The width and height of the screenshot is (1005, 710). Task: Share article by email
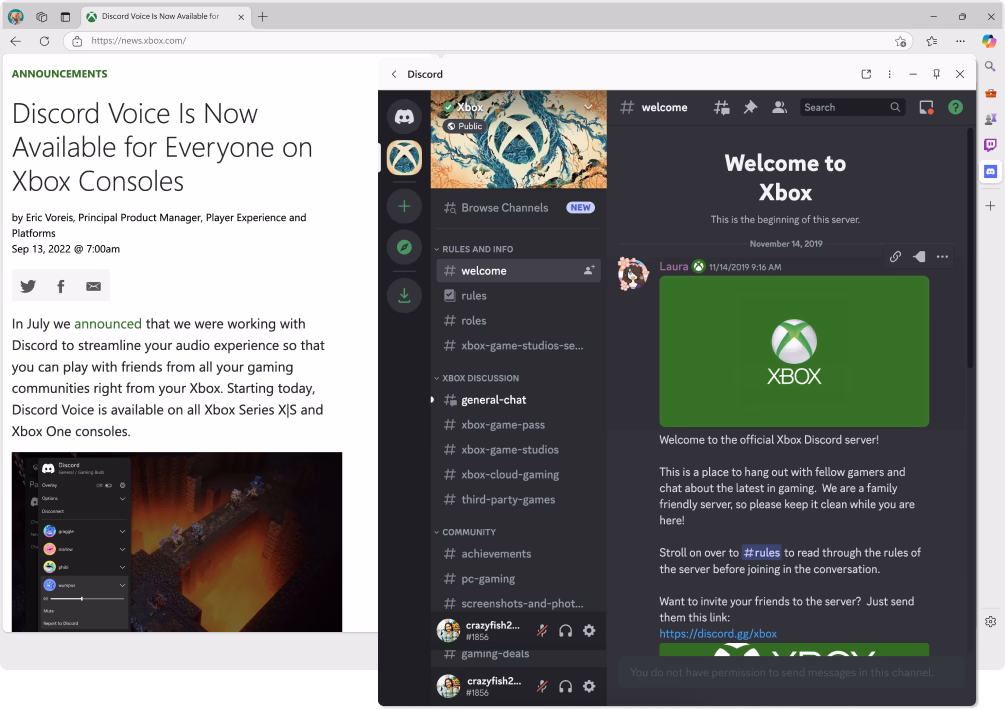[x=94, y=286]
